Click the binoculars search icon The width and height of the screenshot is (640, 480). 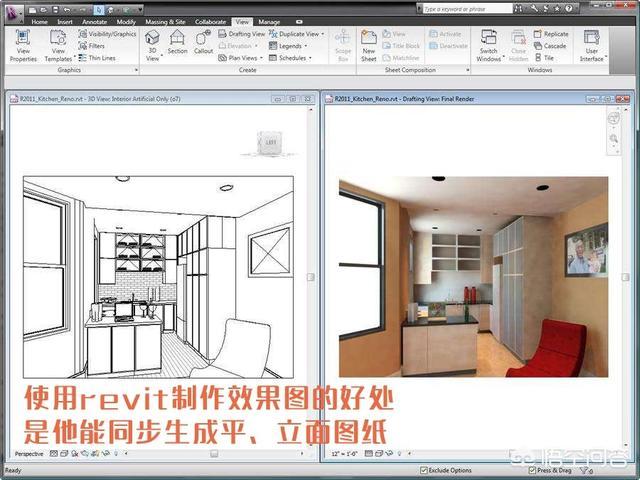click(x=519, y=9)
